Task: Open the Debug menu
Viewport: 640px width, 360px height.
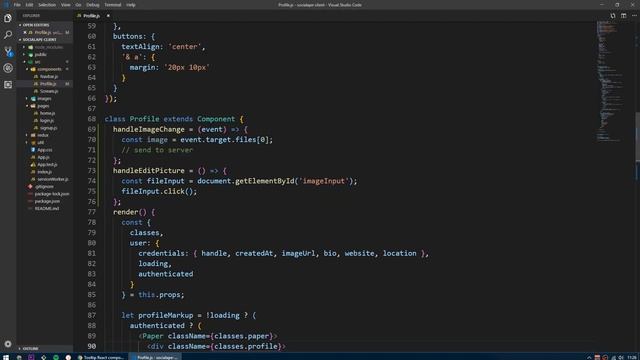Action: (93, 5)
